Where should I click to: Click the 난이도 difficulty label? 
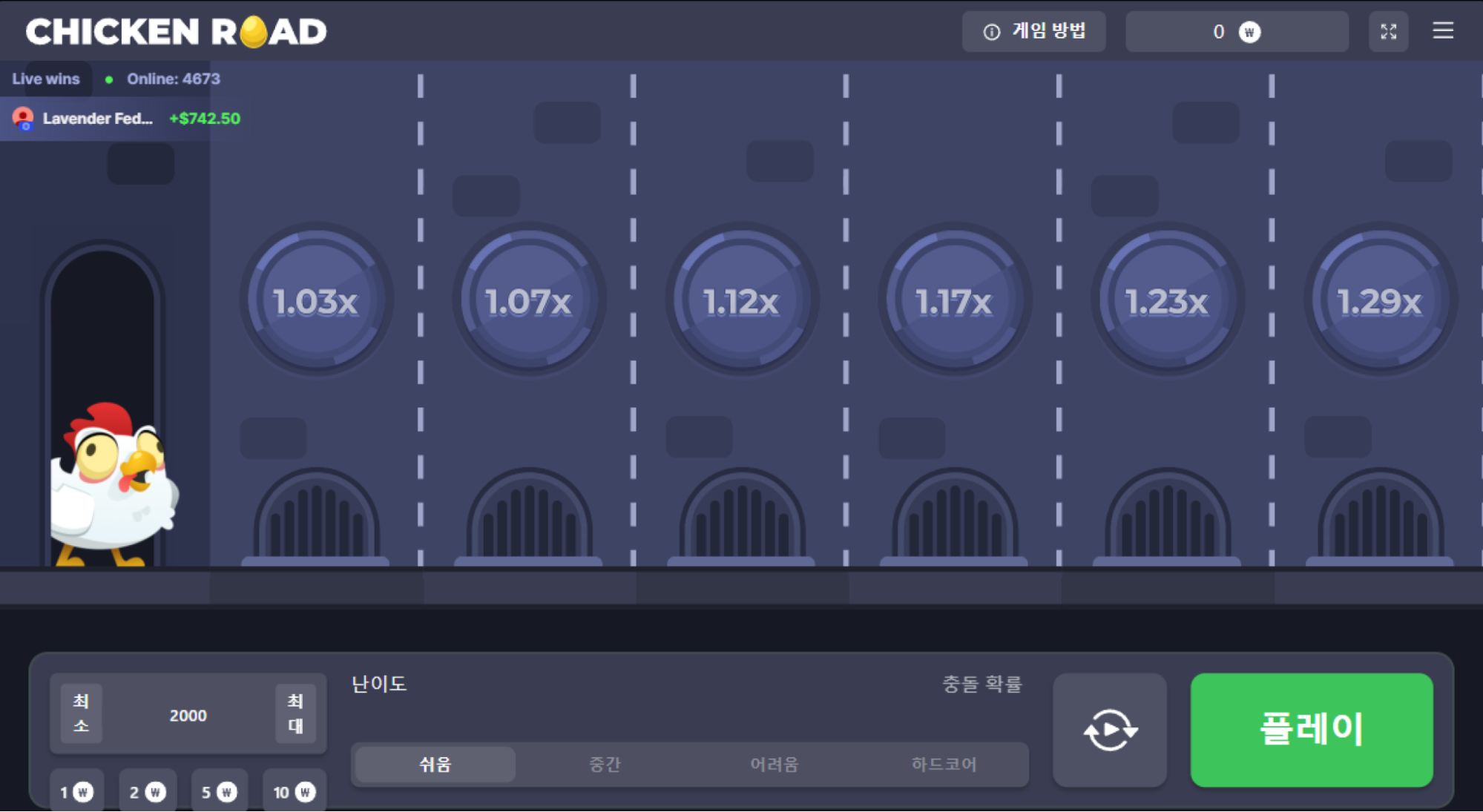pos(379,684)
